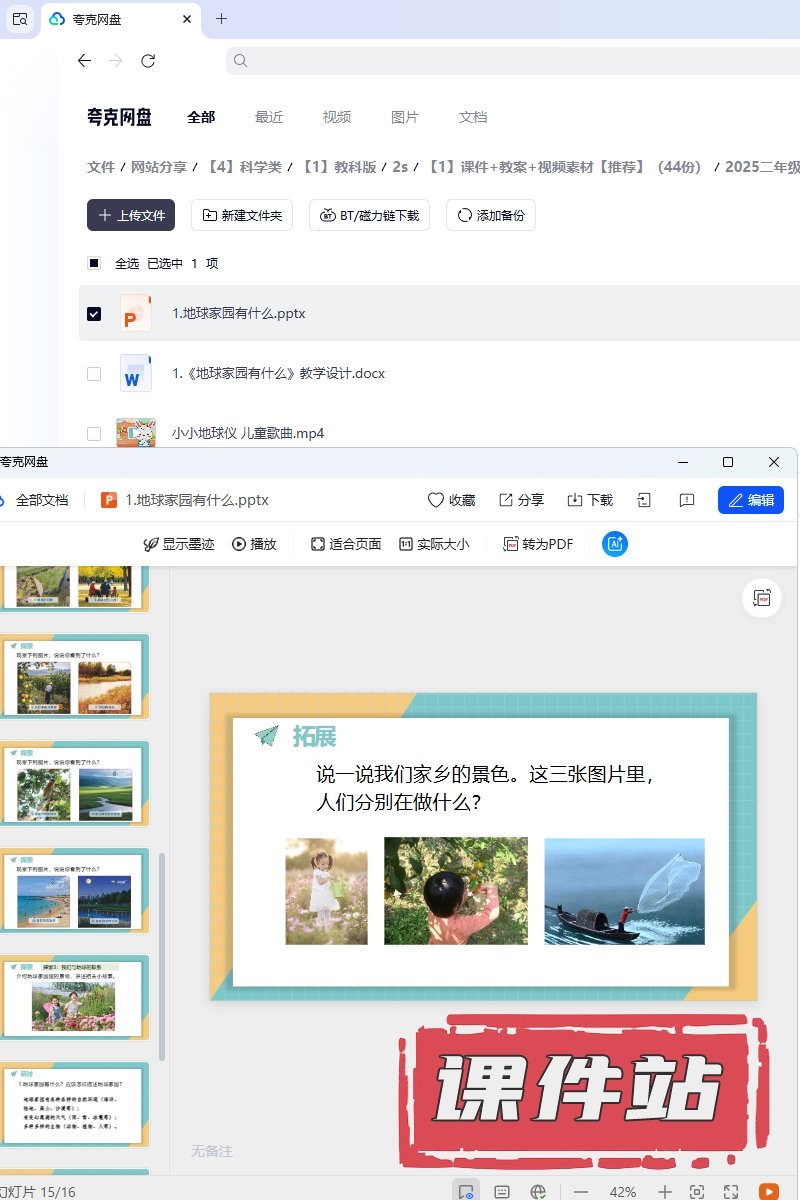The height and width of the screenshot is (1200, 800).
Task: Start slideshow with the orange play icon
Action: [x=769, y=1192]
